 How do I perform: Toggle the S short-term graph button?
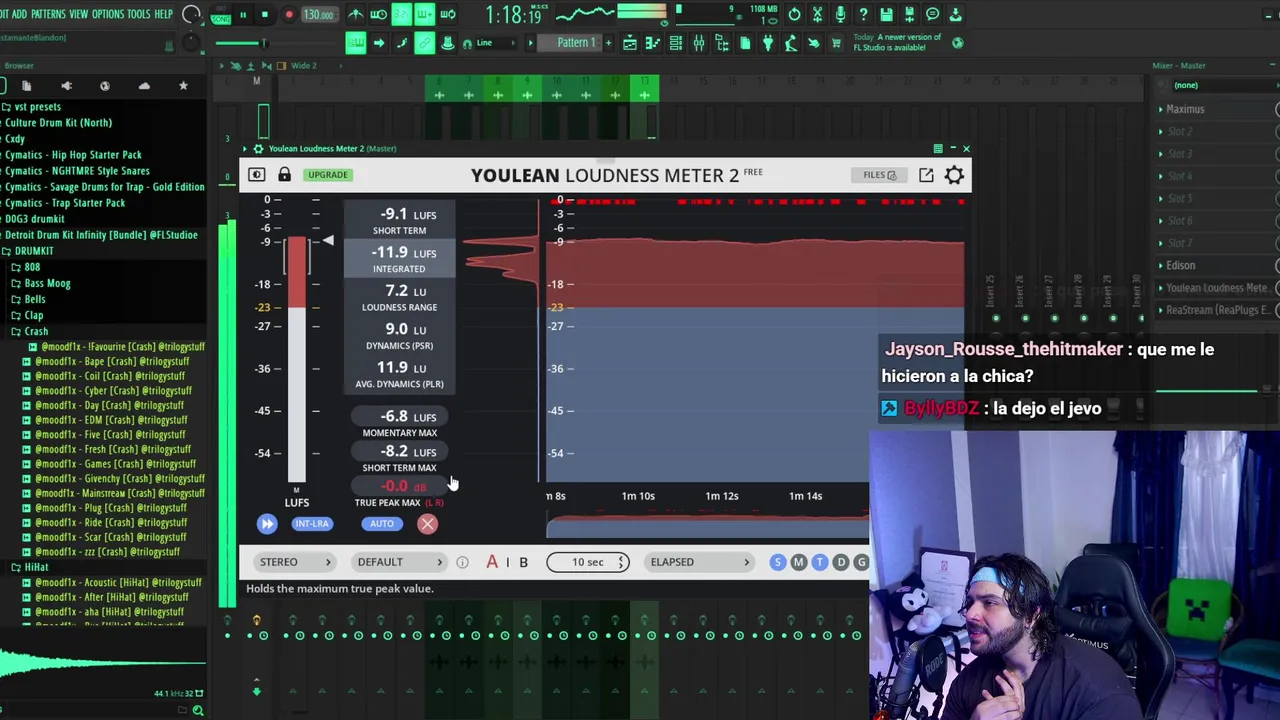click(x=778, y=562)
